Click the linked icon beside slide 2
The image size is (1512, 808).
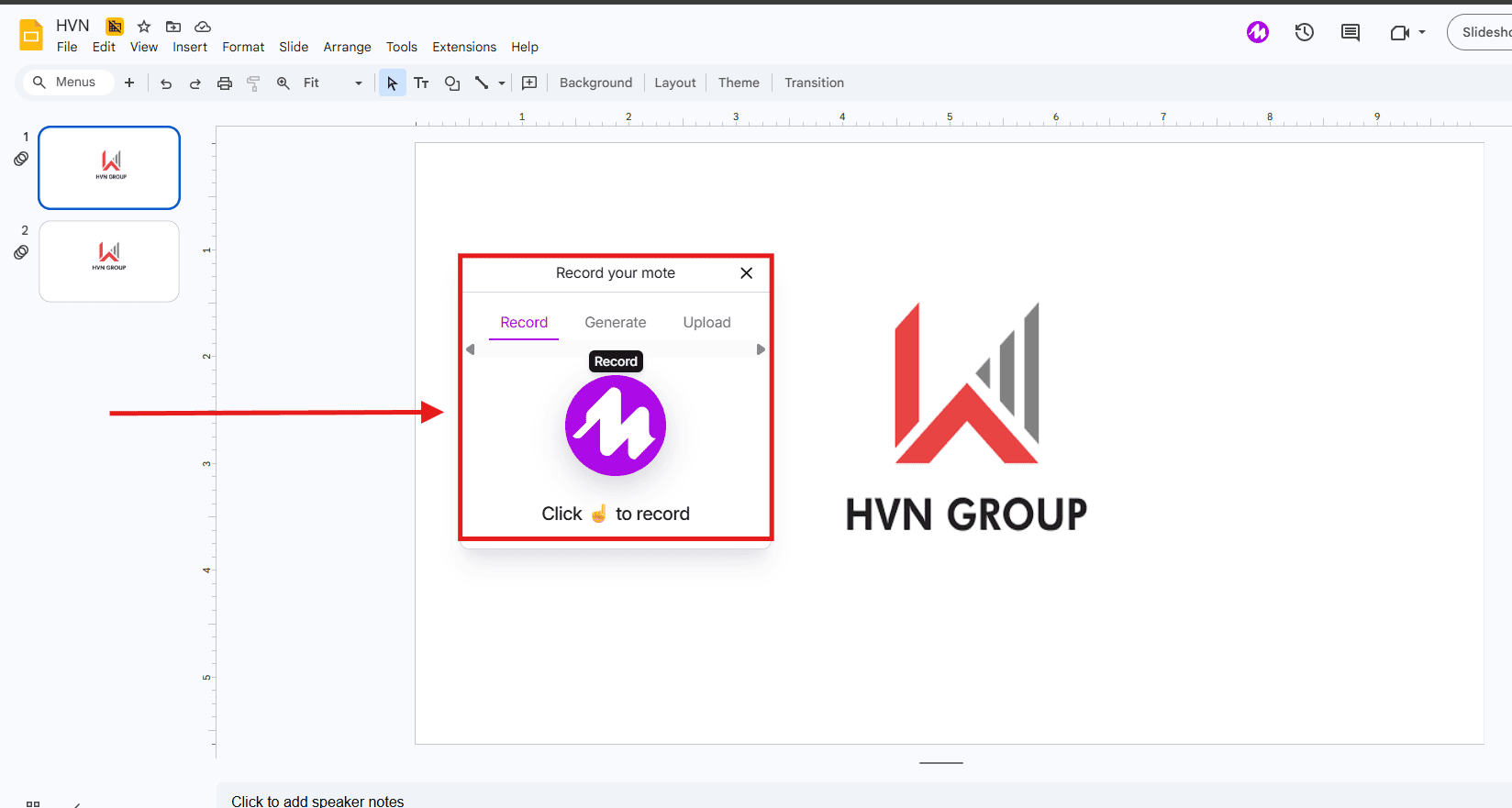click(x=21, y=252)
